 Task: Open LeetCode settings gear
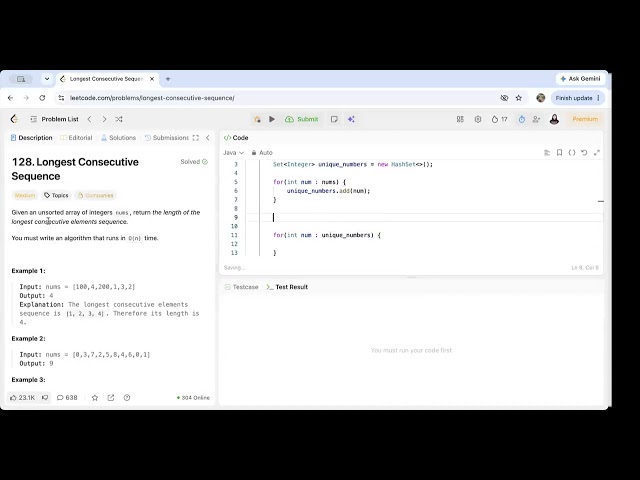478,119
